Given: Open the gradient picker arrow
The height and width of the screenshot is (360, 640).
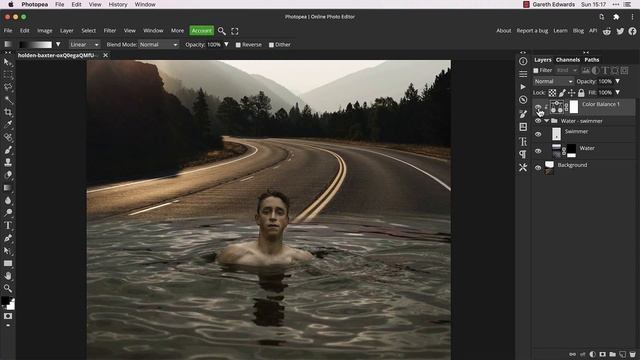Looking at the screenshot, I should tap(58, 44).
